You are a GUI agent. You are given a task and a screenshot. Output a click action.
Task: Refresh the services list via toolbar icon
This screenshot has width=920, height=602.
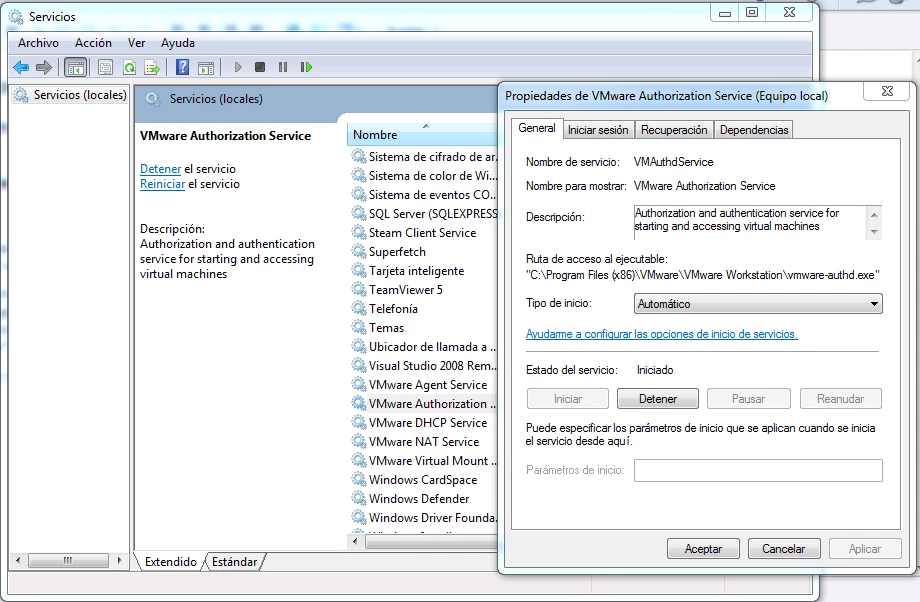[129, 67]
